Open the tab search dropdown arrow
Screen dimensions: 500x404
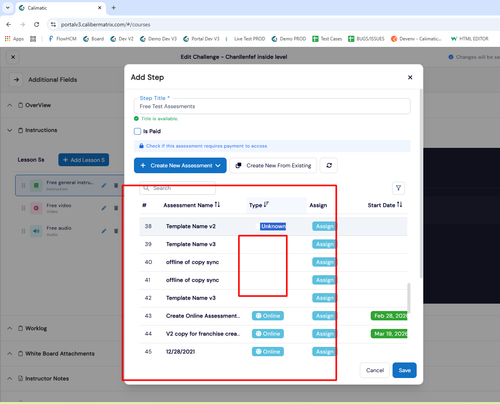8,8
